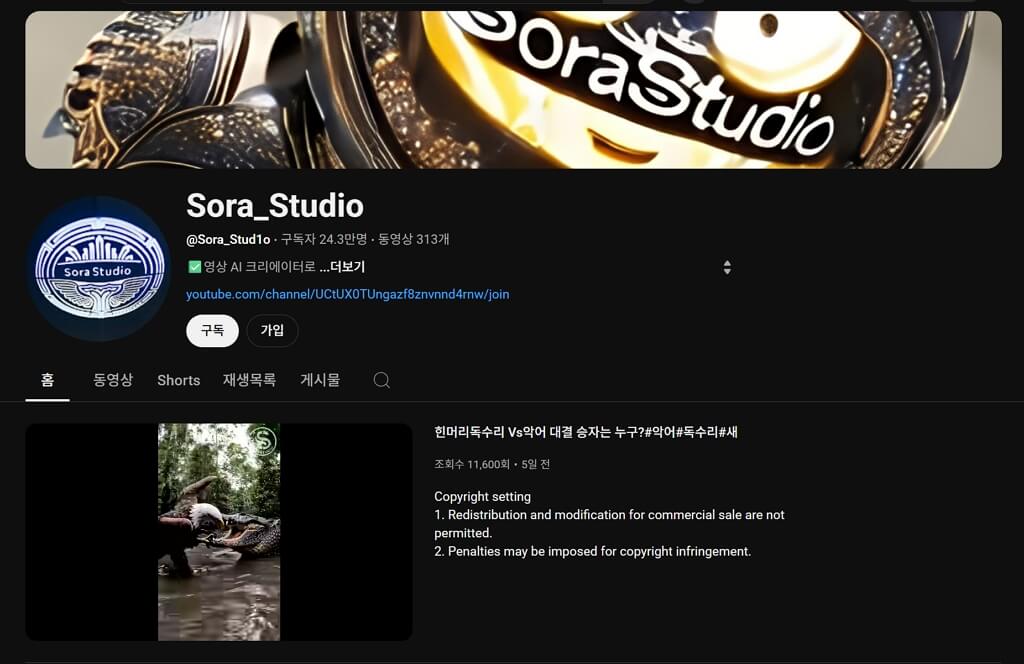Open the Shorts tab

178,380
